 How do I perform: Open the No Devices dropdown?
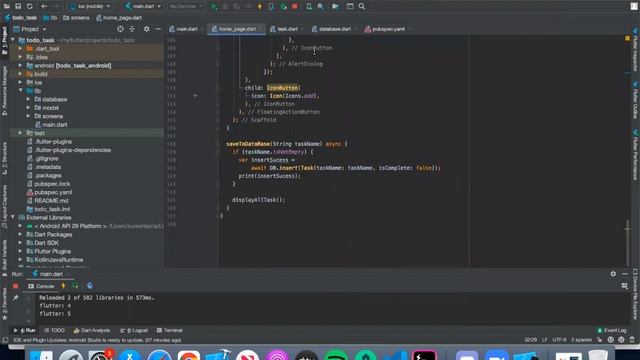click(186, 7)
